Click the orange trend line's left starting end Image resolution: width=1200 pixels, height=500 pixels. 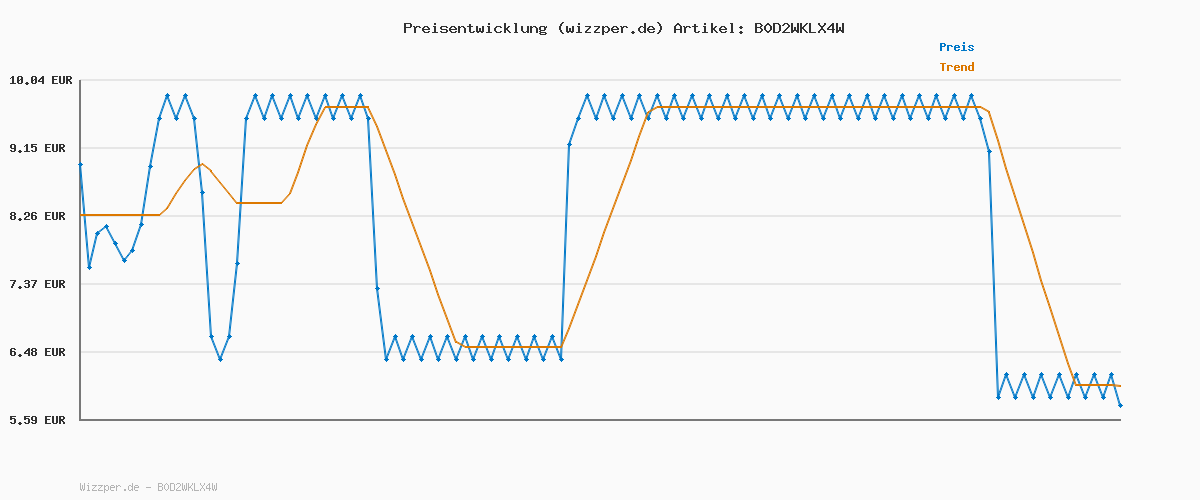point(81,215)
